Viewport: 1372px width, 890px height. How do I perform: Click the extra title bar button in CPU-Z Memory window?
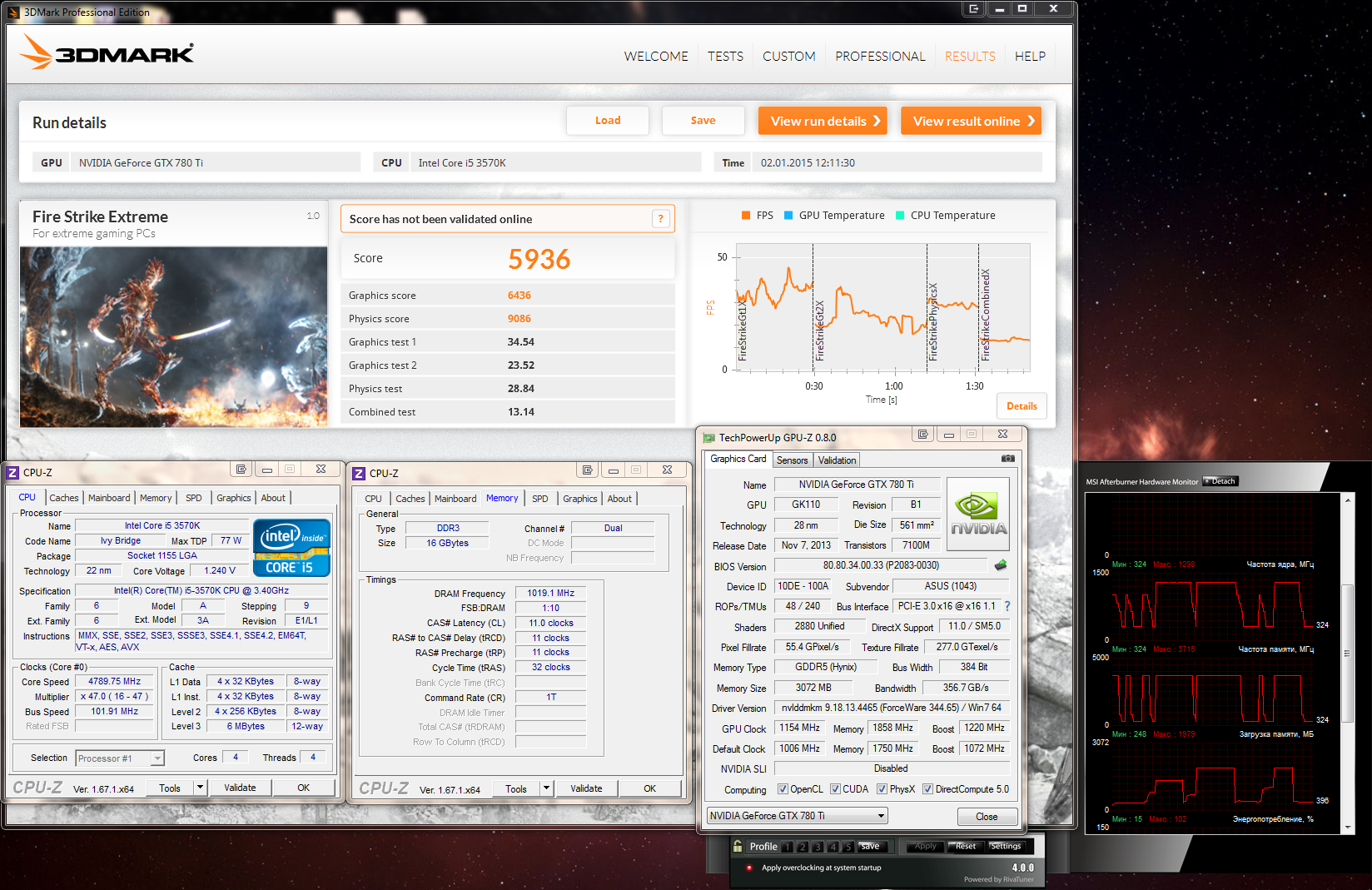point(588,470)
